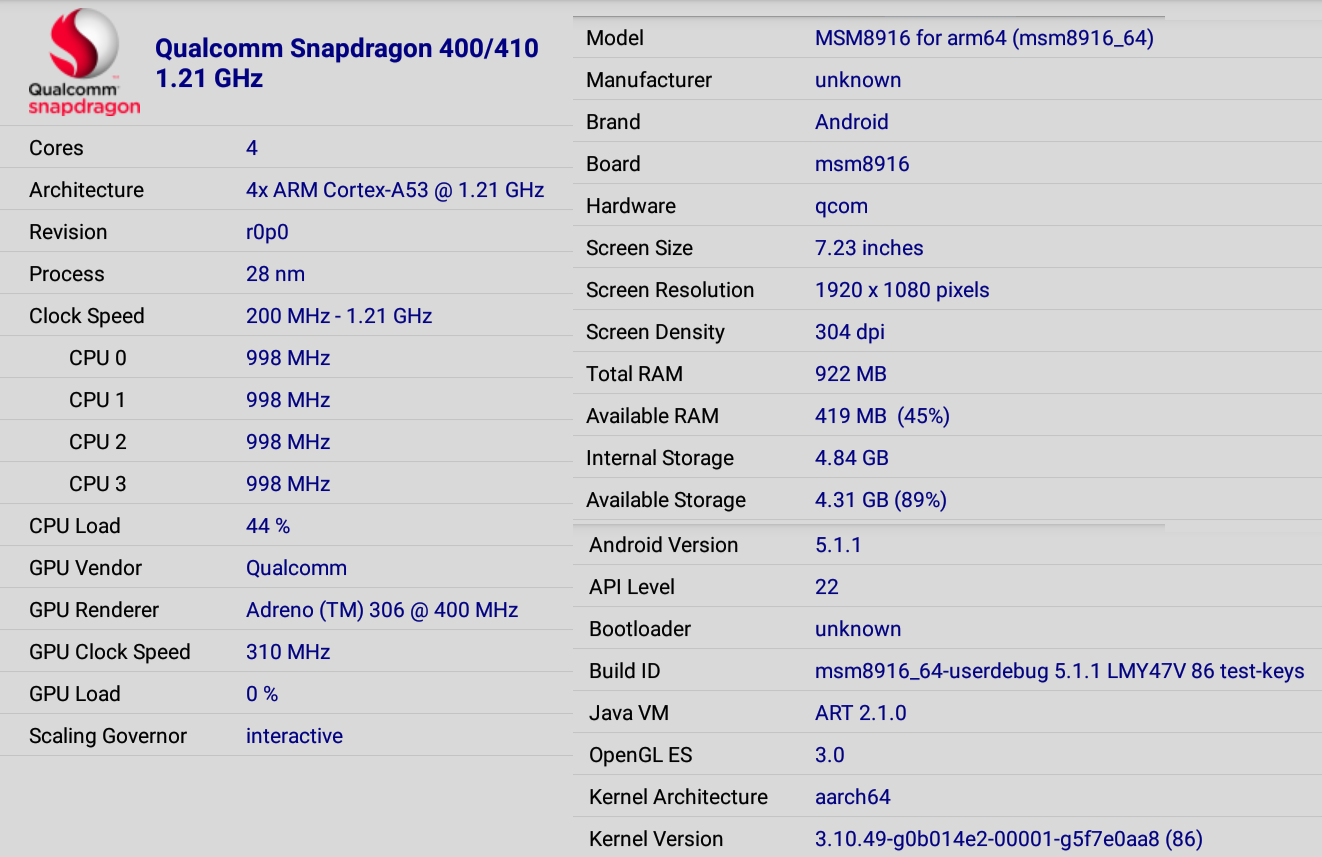This screenshot has height=857, width=1322.
Task: Click Available Storage value 4.31 GB (89%)
Action: tap(881, 500)
